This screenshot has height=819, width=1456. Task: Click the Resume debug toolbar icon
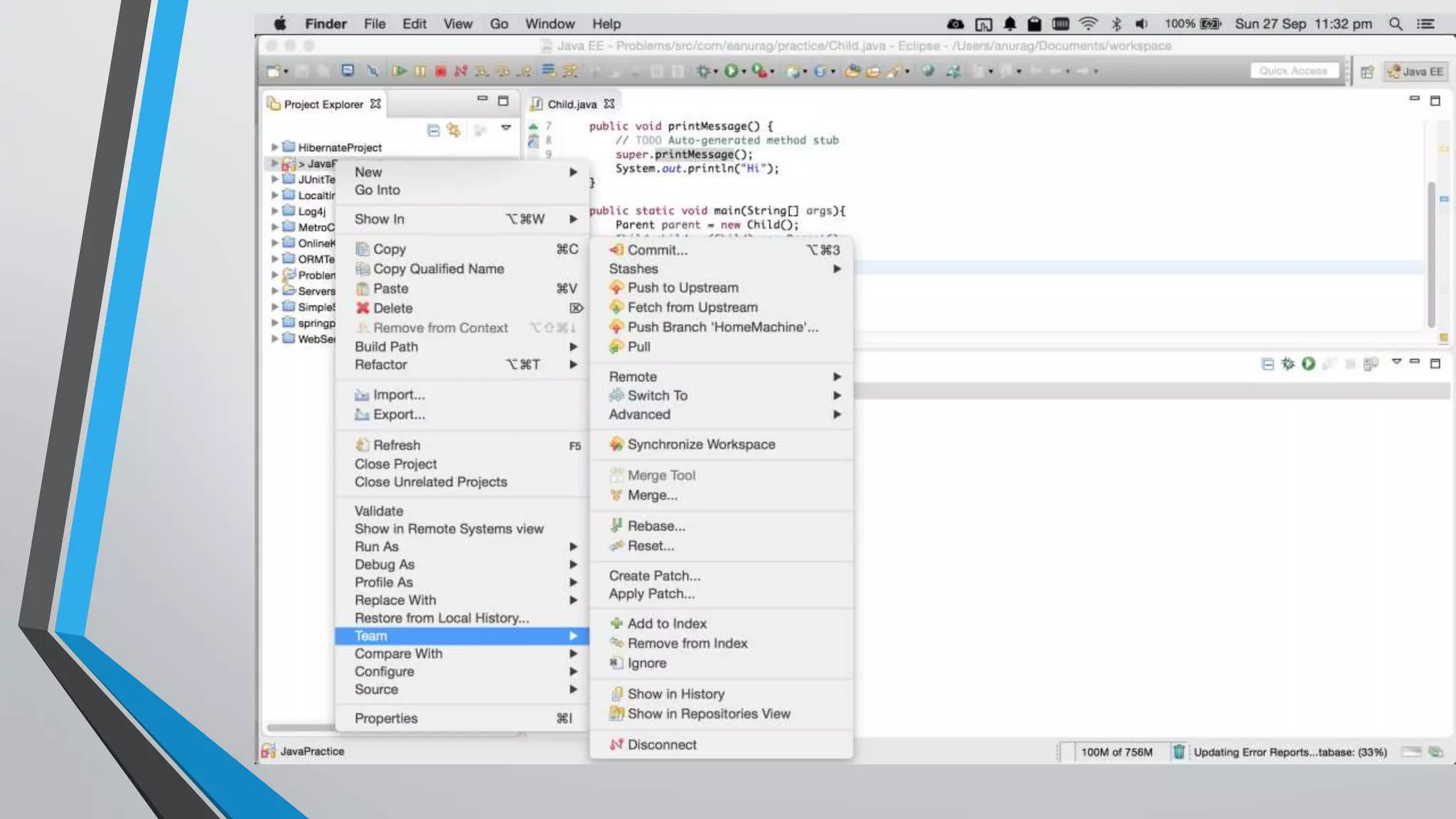[399, 71]
